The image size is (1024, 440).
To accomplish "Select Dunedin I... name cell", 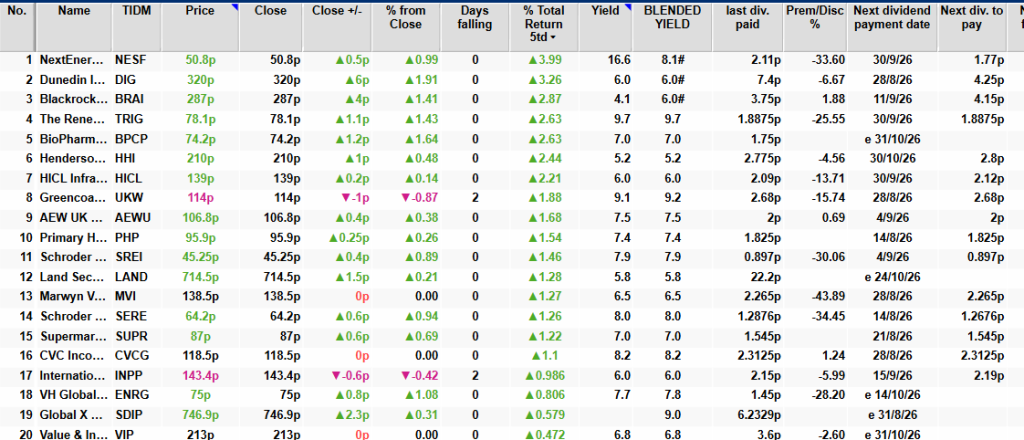I will click(72, 80).
